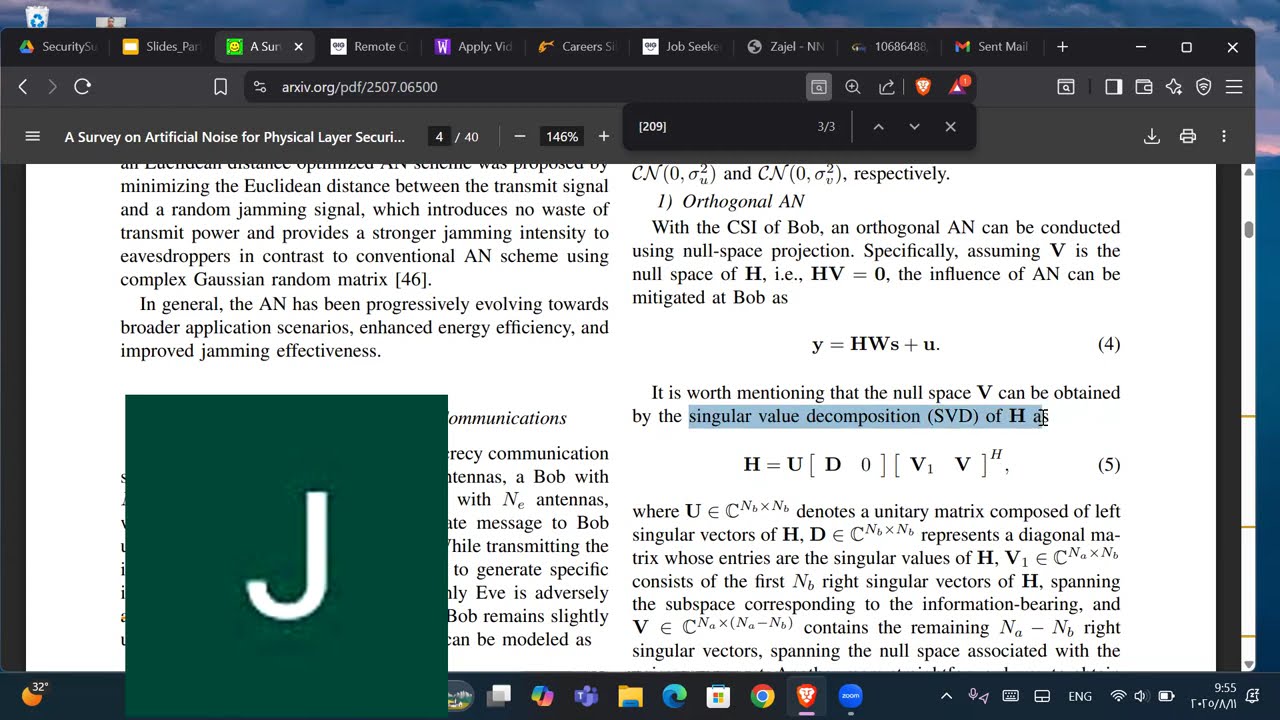Close the active A Sur tab
This screenshot has height=720, width=1280.
point(298,47)
